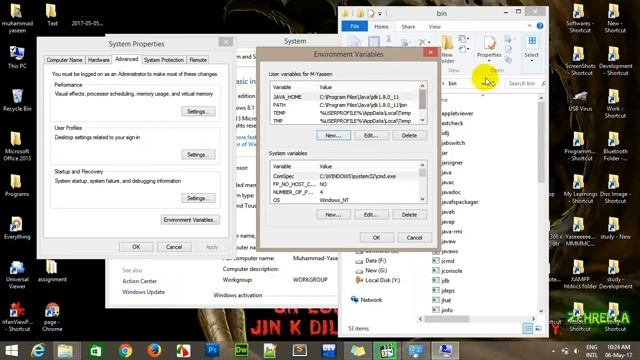This screenshot has height=360, width=640.
Task: Open Startup and Recovery Settings button
Action: [x=198, y=198]
